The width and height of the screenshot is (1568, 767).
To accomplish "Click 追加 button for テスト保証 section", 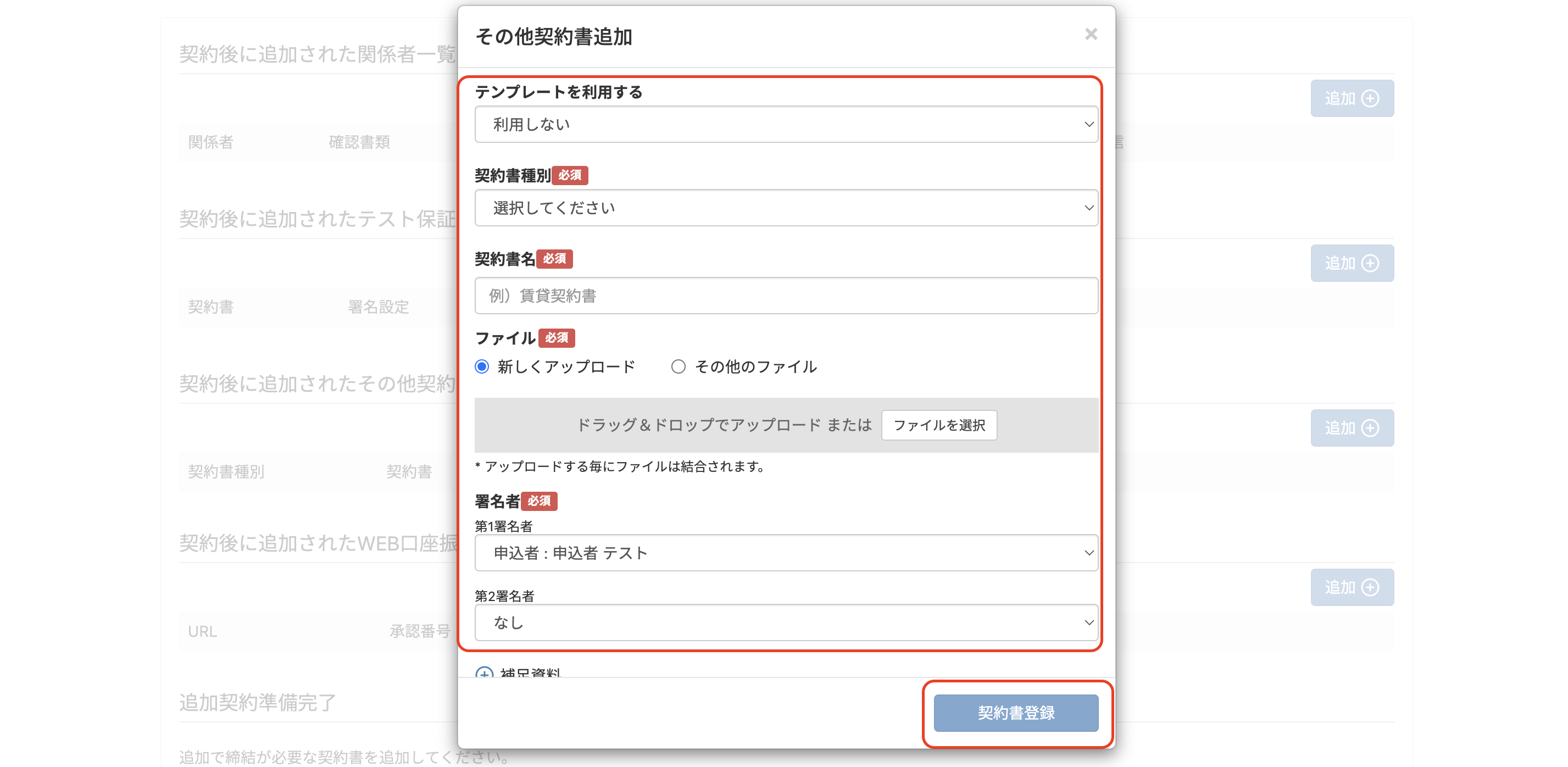I will click(x=1352, y=263).
